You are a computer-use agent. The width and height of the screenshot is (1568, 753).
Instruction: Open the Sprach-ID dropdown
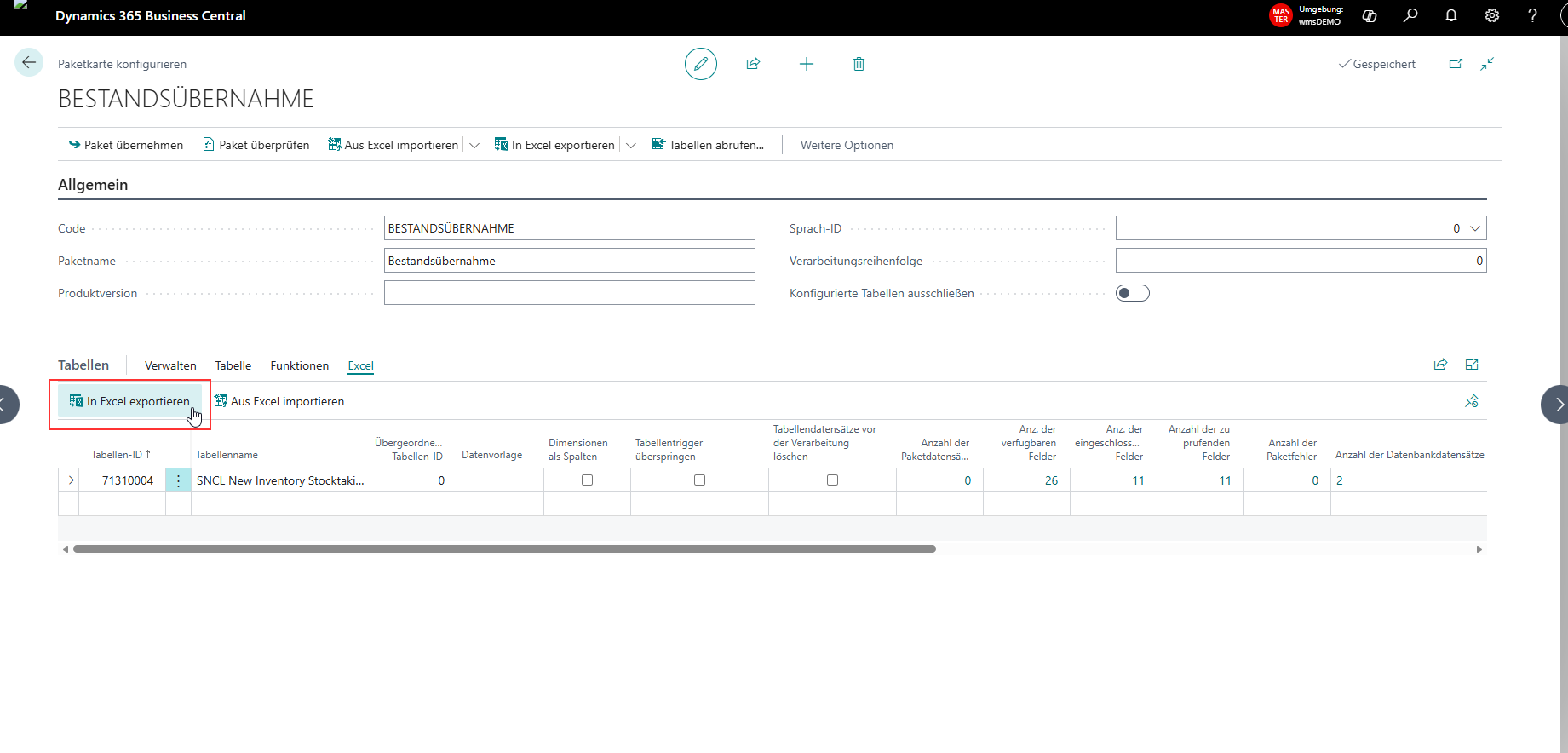1475,228
